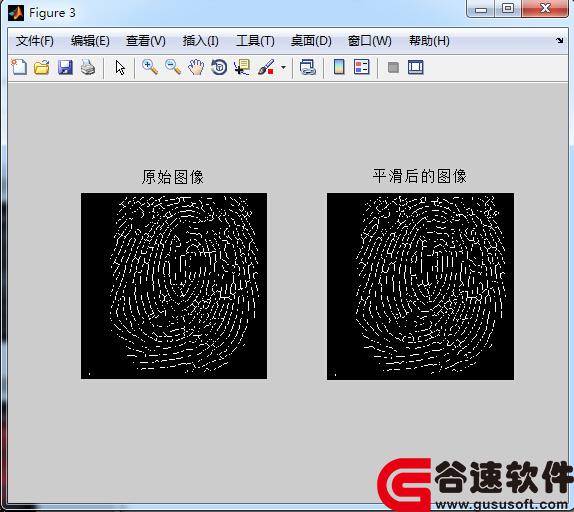574x512 pixels.
Task: Expand the 帮助(H) menu
Action: click(429, 41)
